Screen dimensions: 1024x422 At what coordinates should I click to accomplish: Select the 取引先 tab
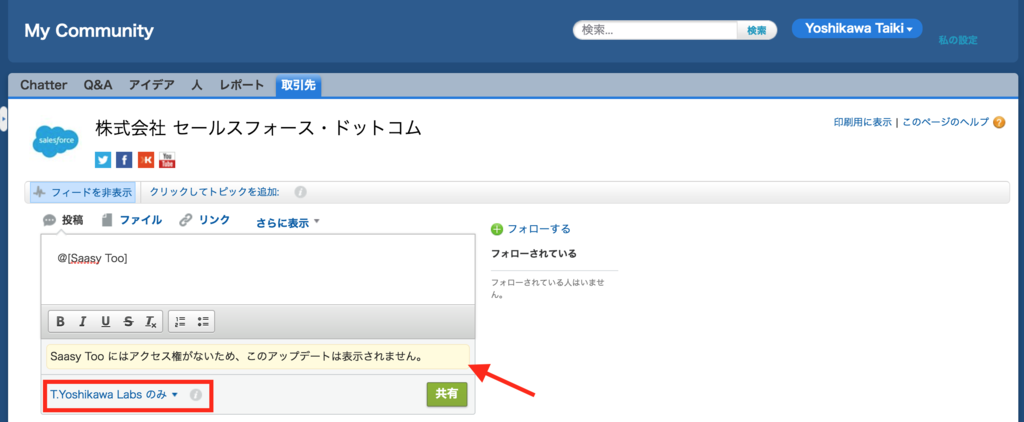pyautogui.click(x=298, y=85)
